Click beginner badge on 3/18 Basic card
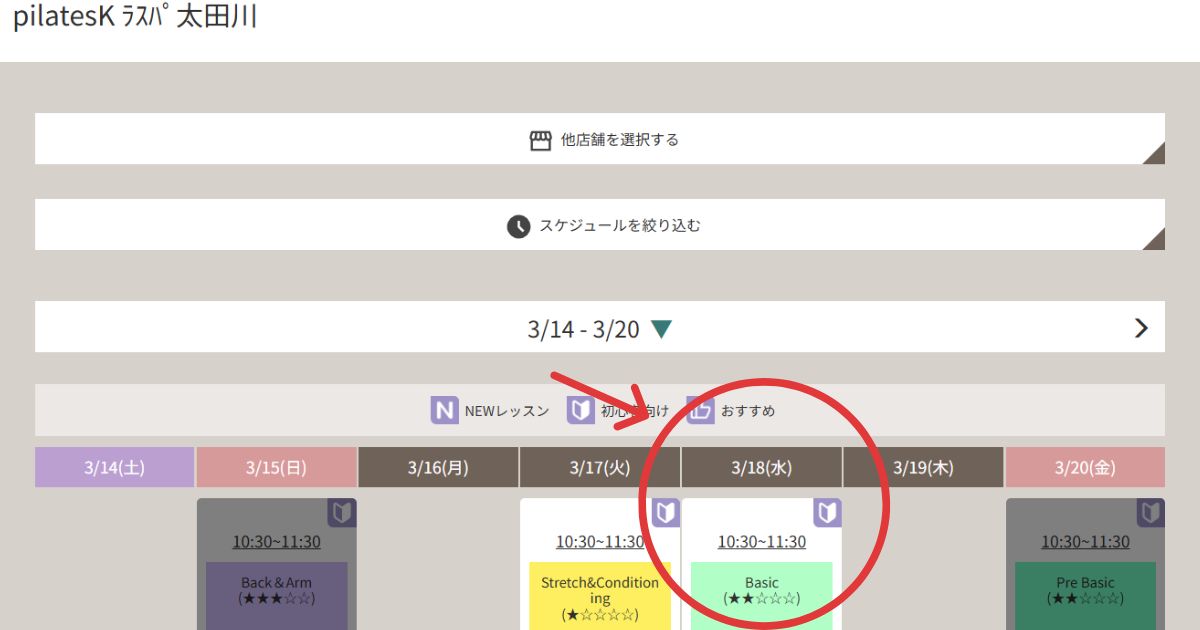1200x630 pixels. click(827, 513)
